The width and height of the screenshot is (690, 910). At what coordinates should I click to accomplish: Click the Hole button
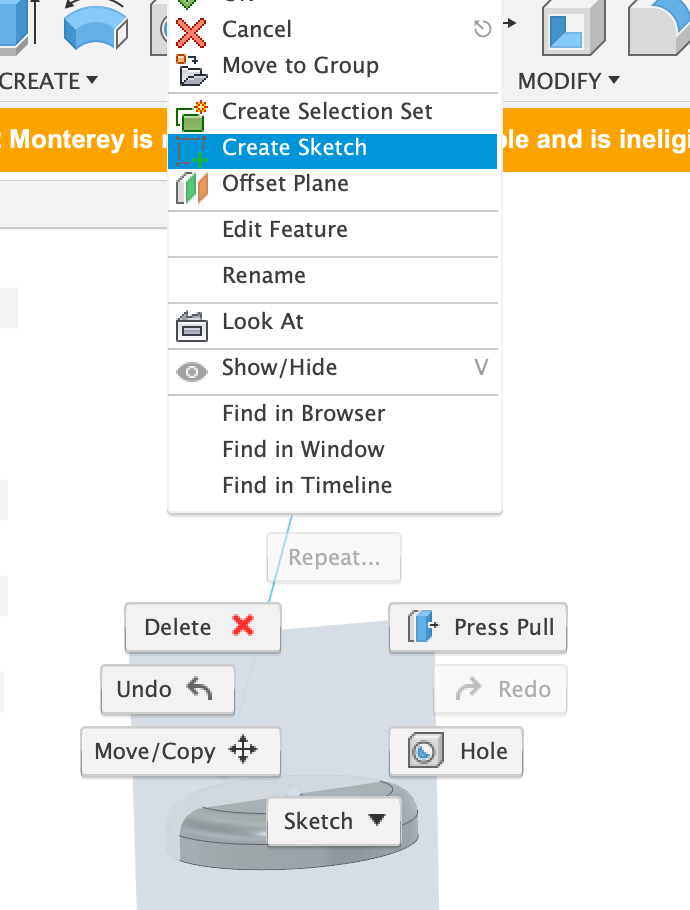click(x=456, y=752)
